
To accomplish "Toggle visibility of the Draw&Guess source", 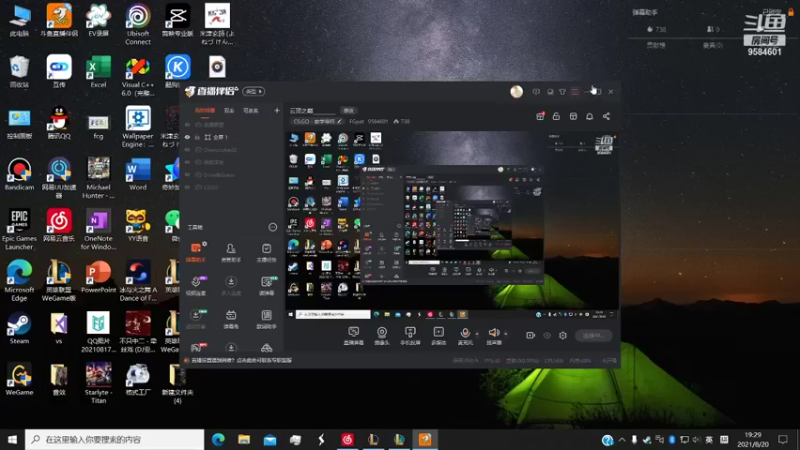I will click(x=187, y=175).
